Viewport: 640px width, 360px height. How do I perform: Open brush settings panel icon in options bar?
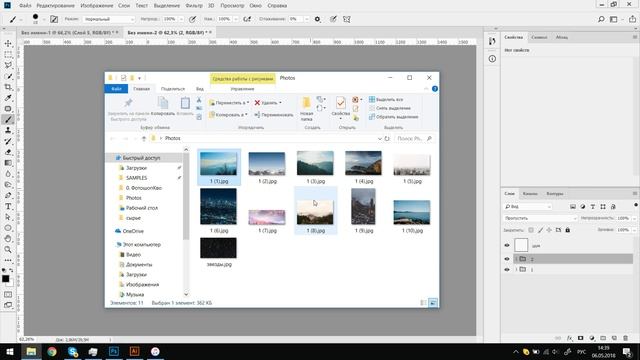54,19
